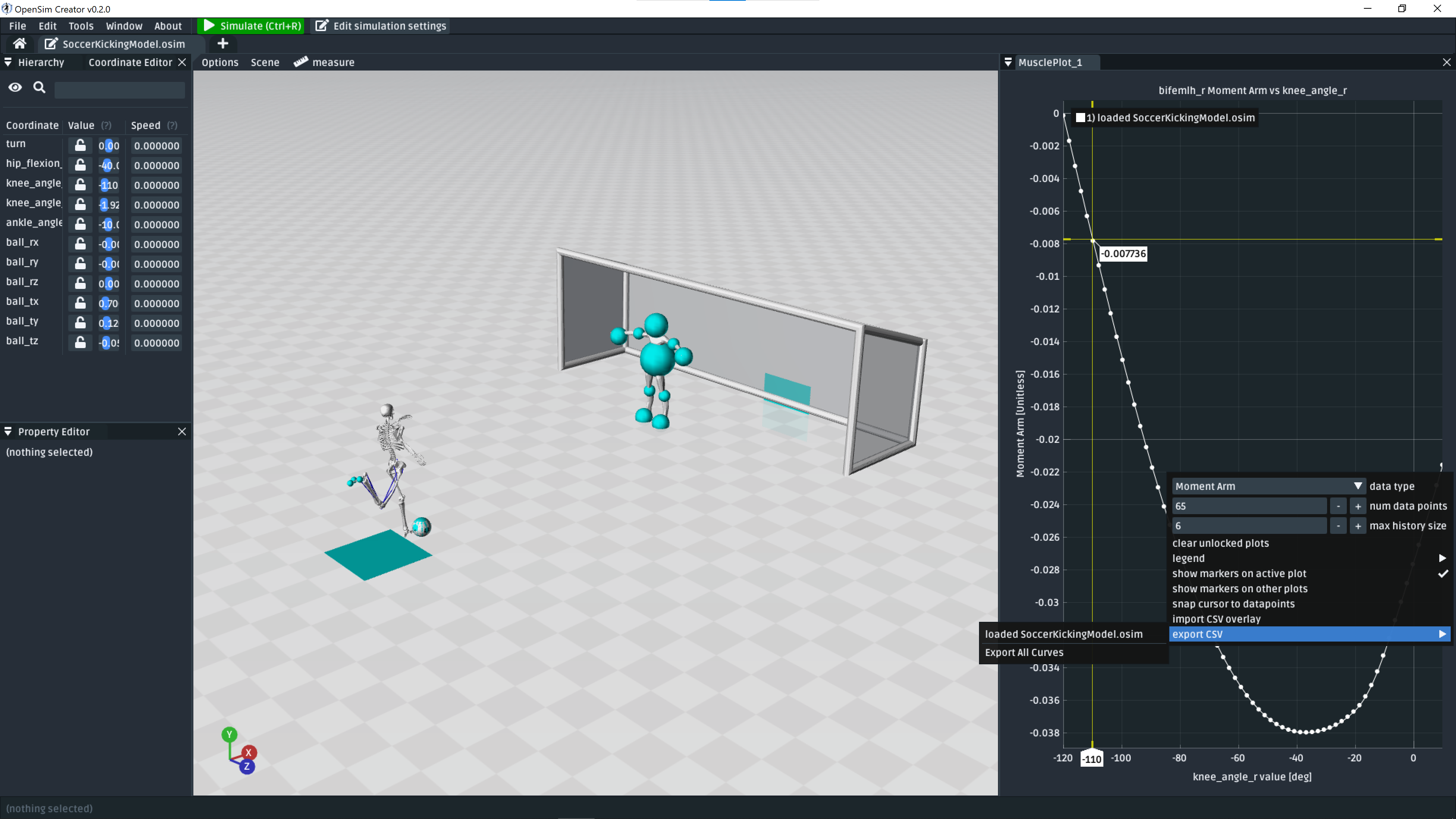Expand the Hierarchy panel menu triangle

[x=8, y=62]
